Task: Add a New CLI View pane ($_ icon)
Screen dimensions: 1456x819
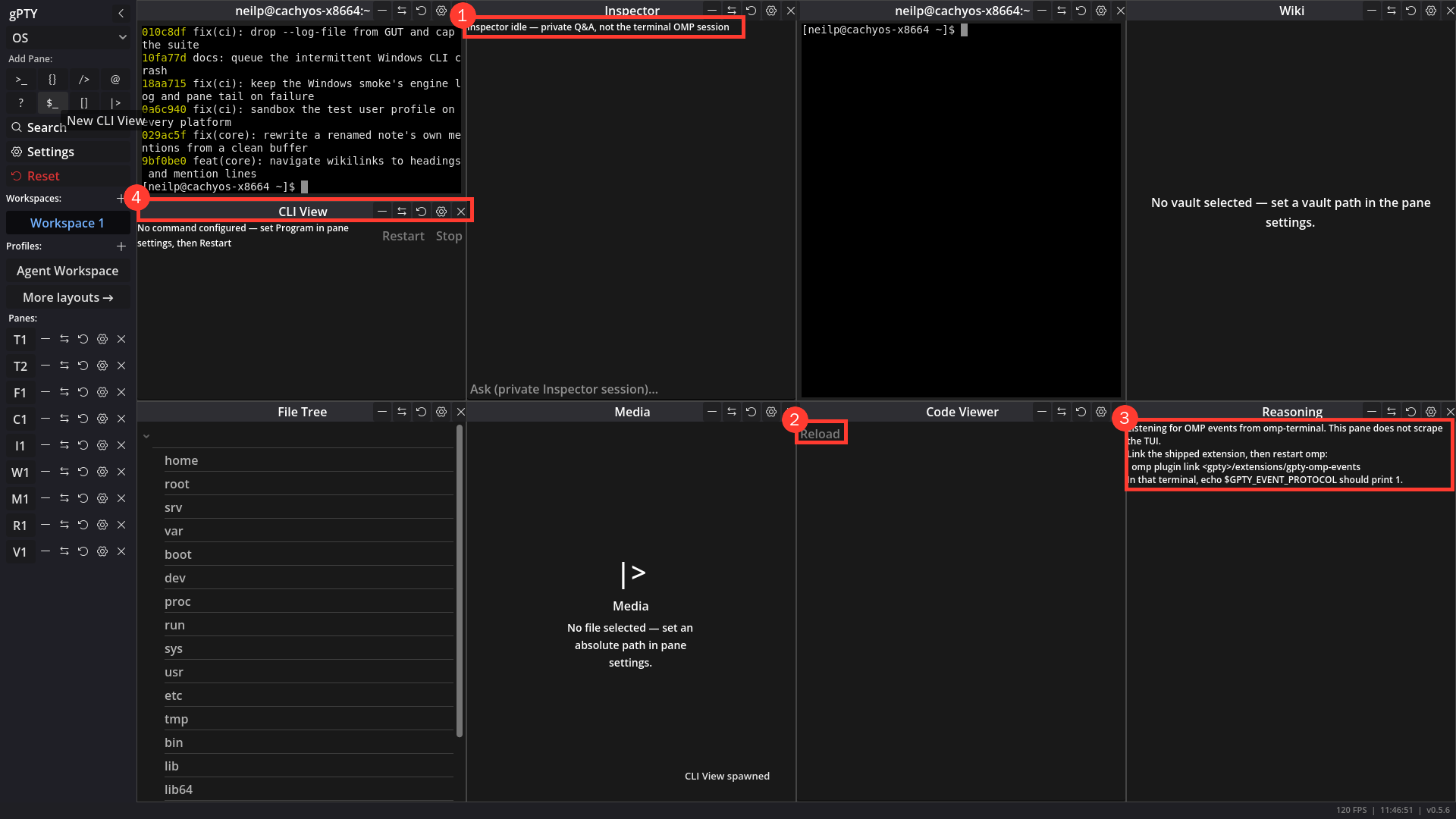Action: tap(52, 102)
